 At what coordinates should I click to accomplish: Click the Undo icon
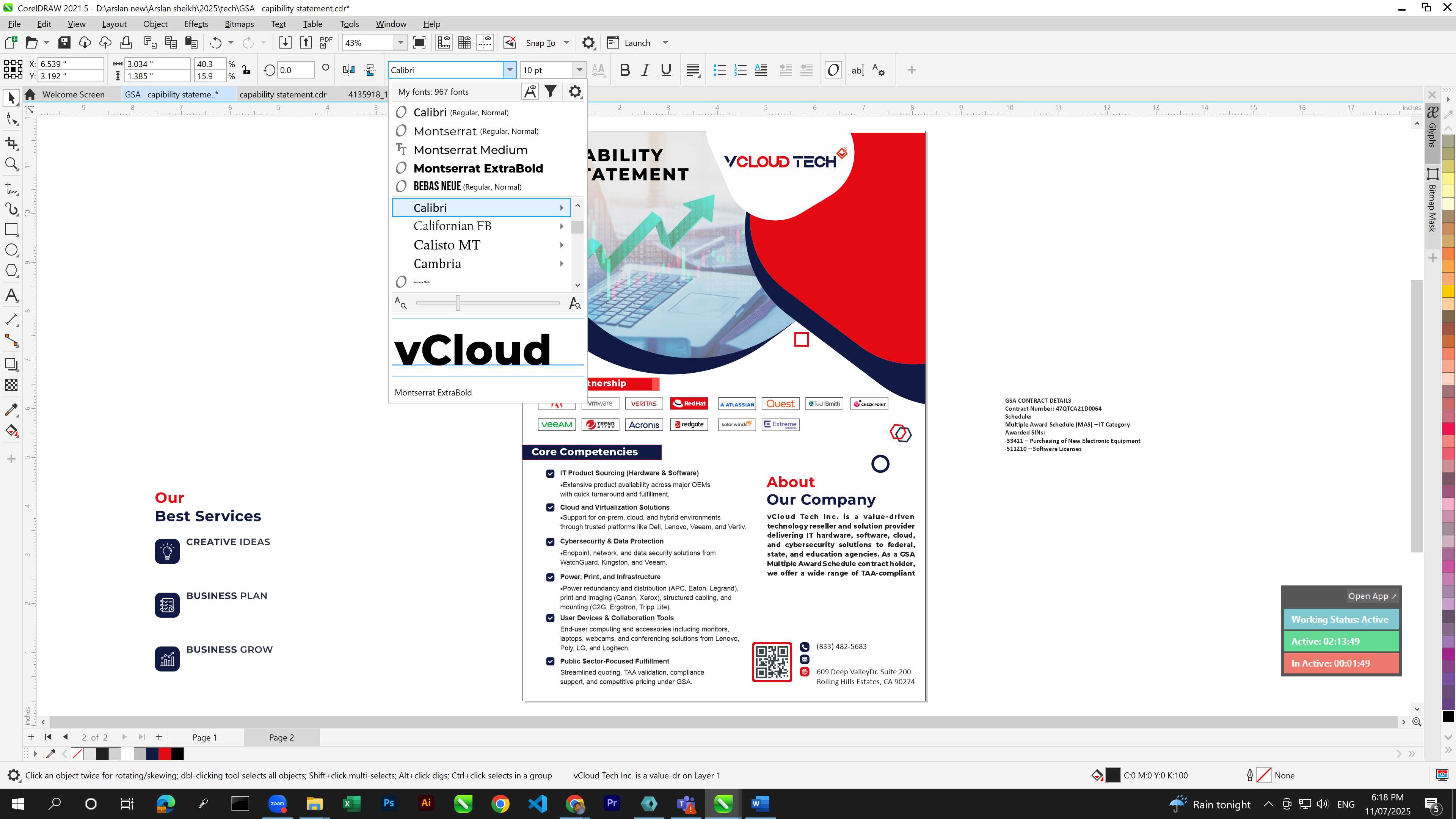coord(215,42)
